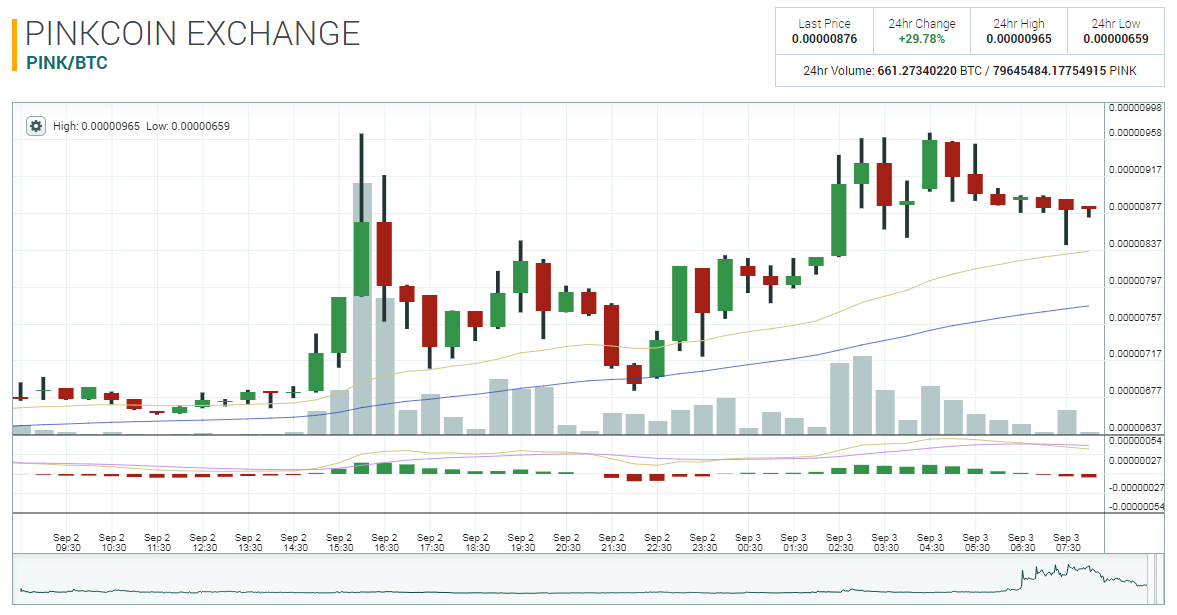Viewport: 1177px width, 615px height.
Task: Click the price axis label 0.00000757
Action: [1135, 318]
